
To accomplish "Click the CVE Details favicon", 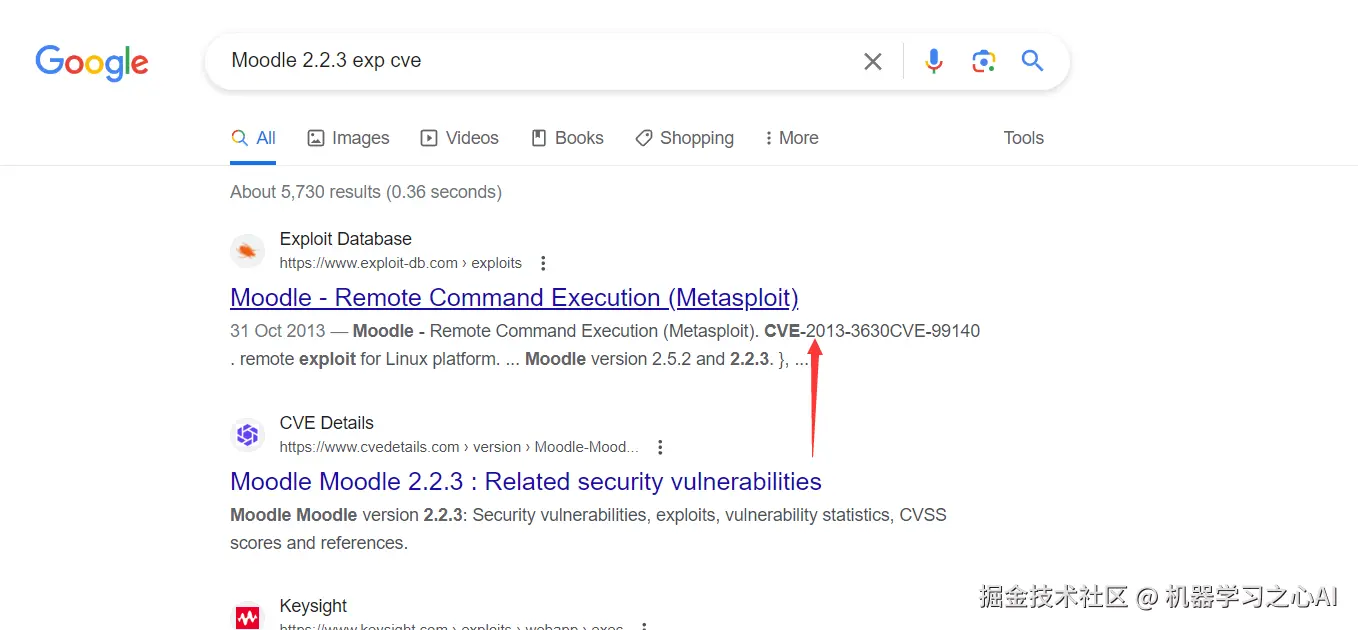I will point(248,435).
